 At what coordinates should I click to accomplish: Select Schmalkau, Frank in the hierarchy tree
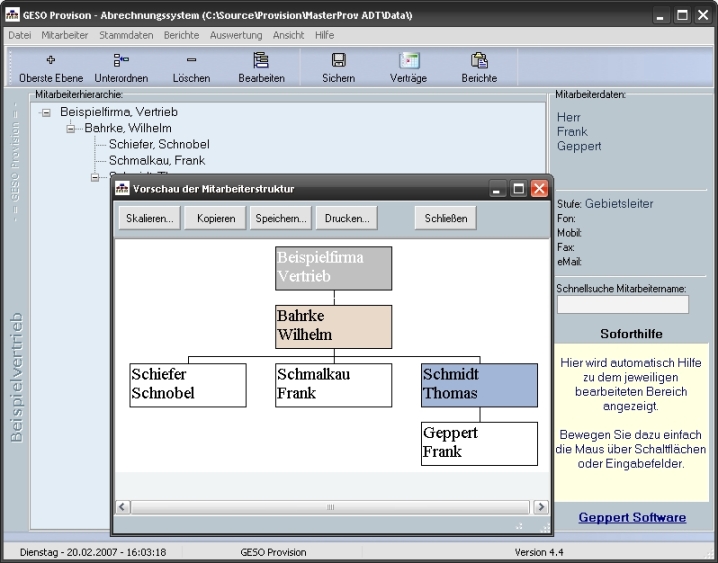click(x=157, y=160)
